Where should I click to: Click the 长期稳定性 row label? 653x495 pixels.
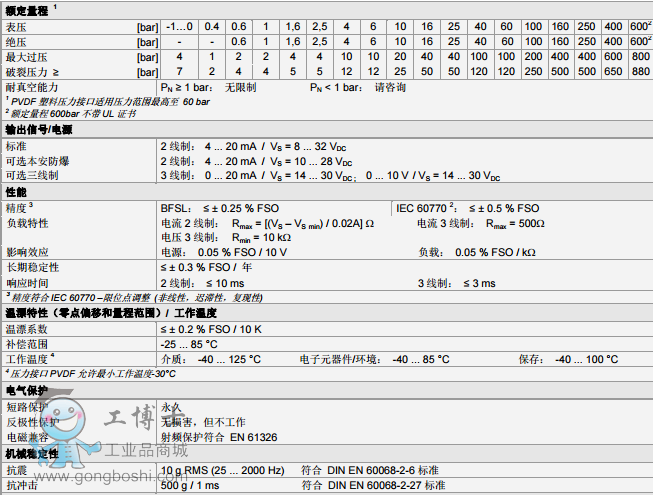point(32,267)
